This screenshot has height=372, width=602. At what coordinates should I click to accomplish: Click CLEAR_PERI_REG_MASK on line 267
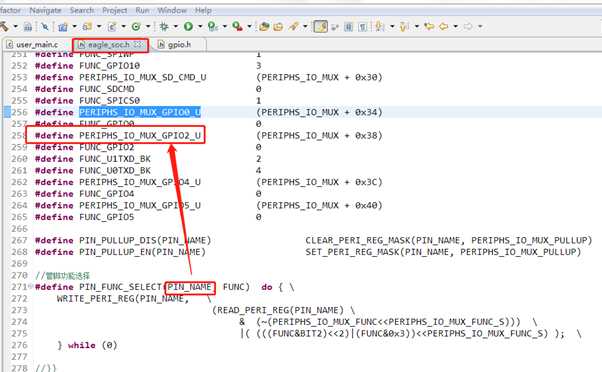click(358, 240)
